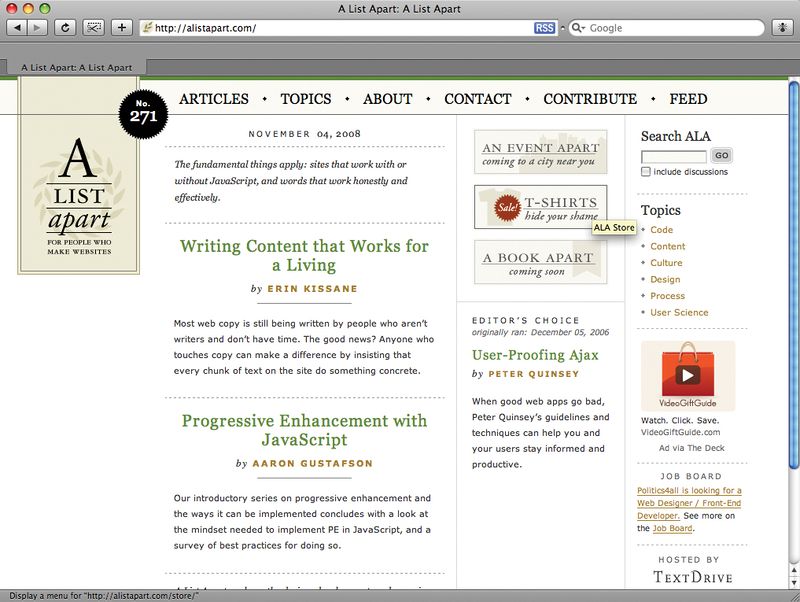The height and width of the screenshot is (602, 800).
Task: Enable the 'include discussions' checkbox
Action: tap(646, 172)
